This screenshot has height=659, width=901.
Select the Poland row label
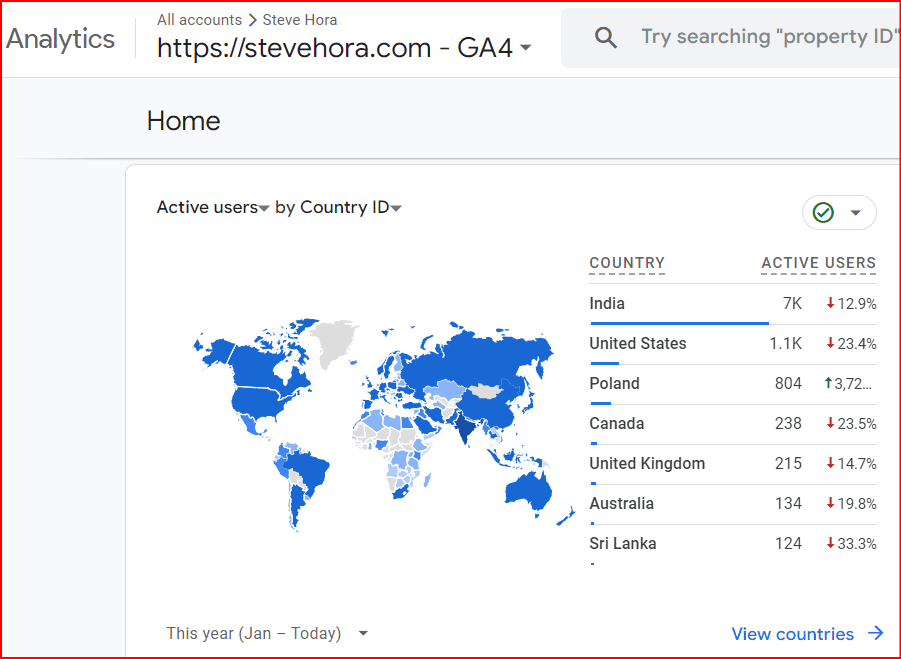click(x=614, y=383)
